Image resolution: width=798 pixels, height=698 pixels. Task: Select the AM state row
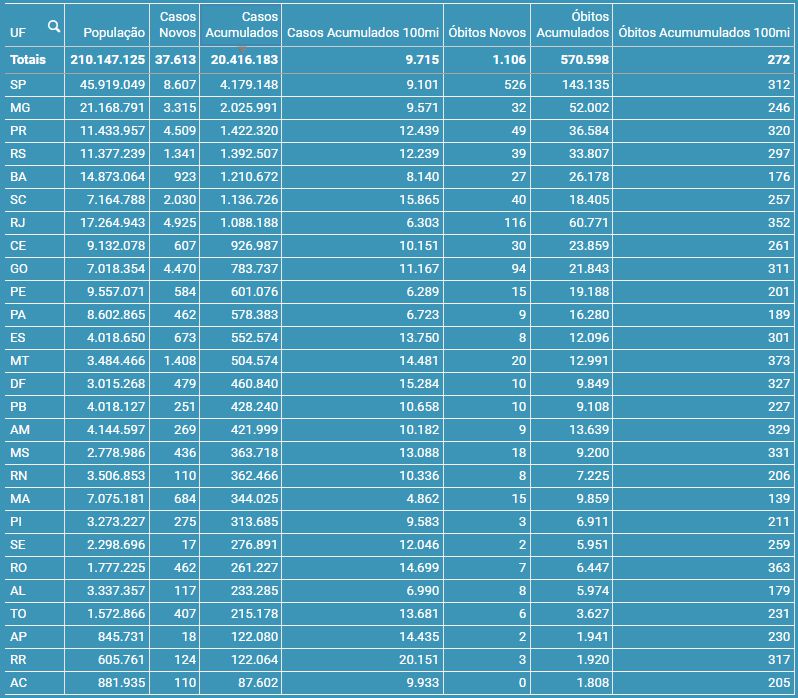tap(19, 429)
